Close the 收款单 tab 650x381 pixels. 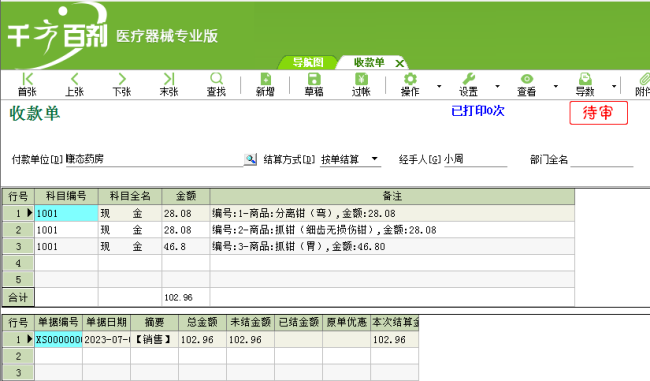click(400, 63)
